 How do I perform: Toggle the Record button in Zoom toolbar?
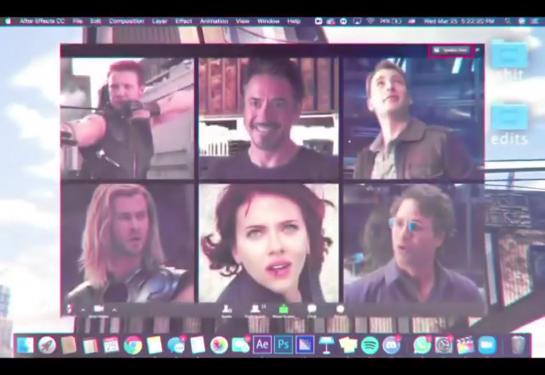click(340, 309)
